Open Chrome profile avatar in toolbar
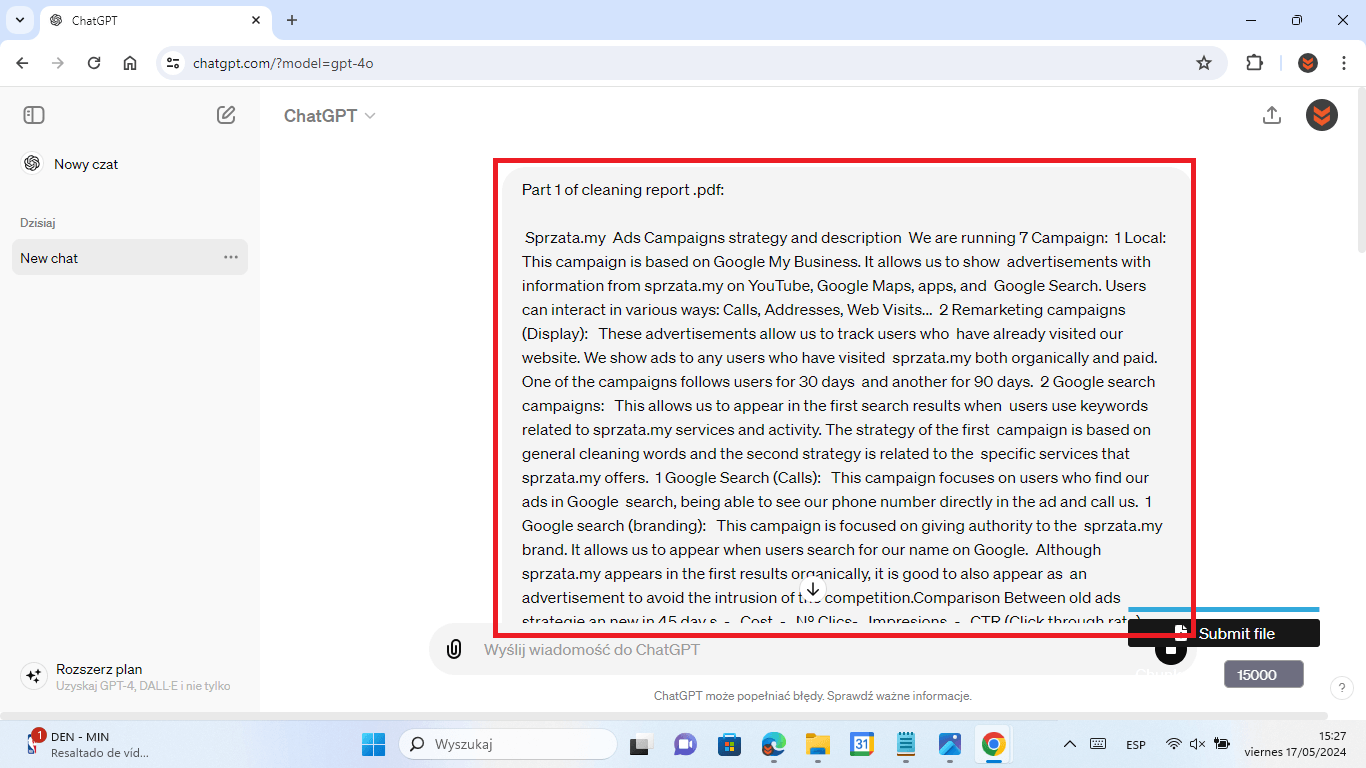 coord(1308,63)
